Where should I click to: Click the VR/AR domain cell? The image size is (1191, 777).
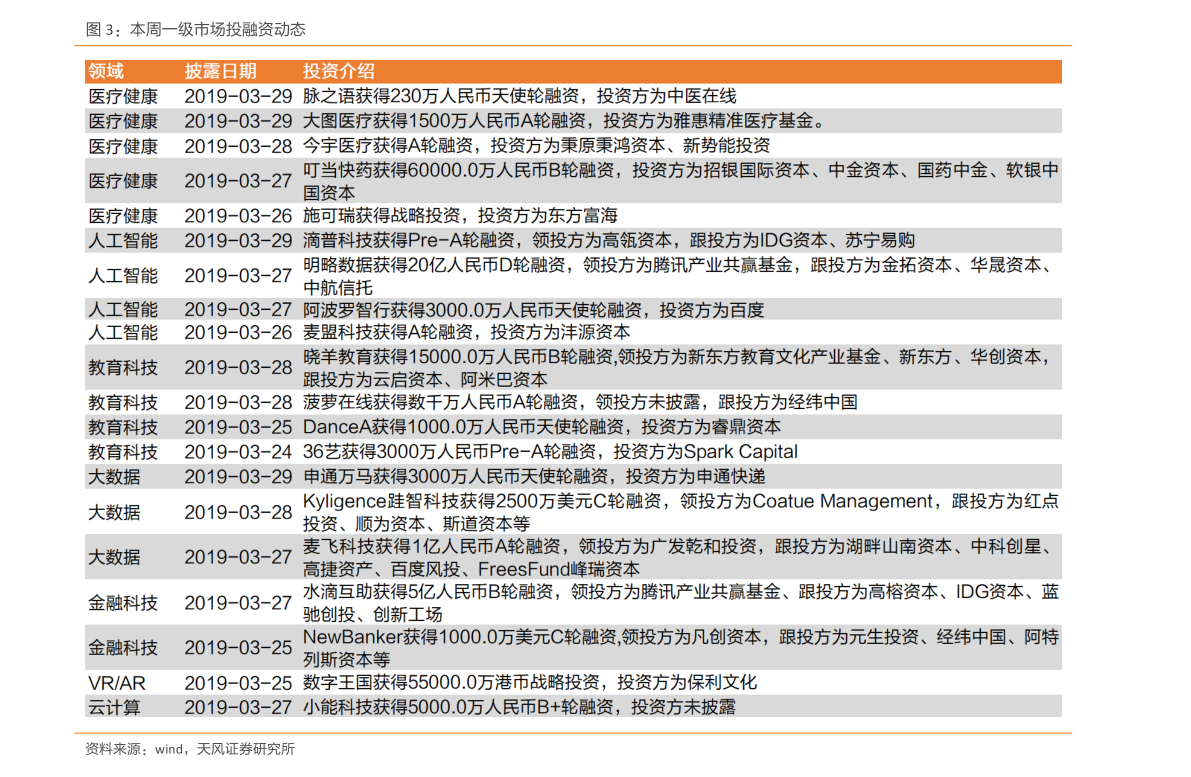pyautogui.click(x=116, y=683)
